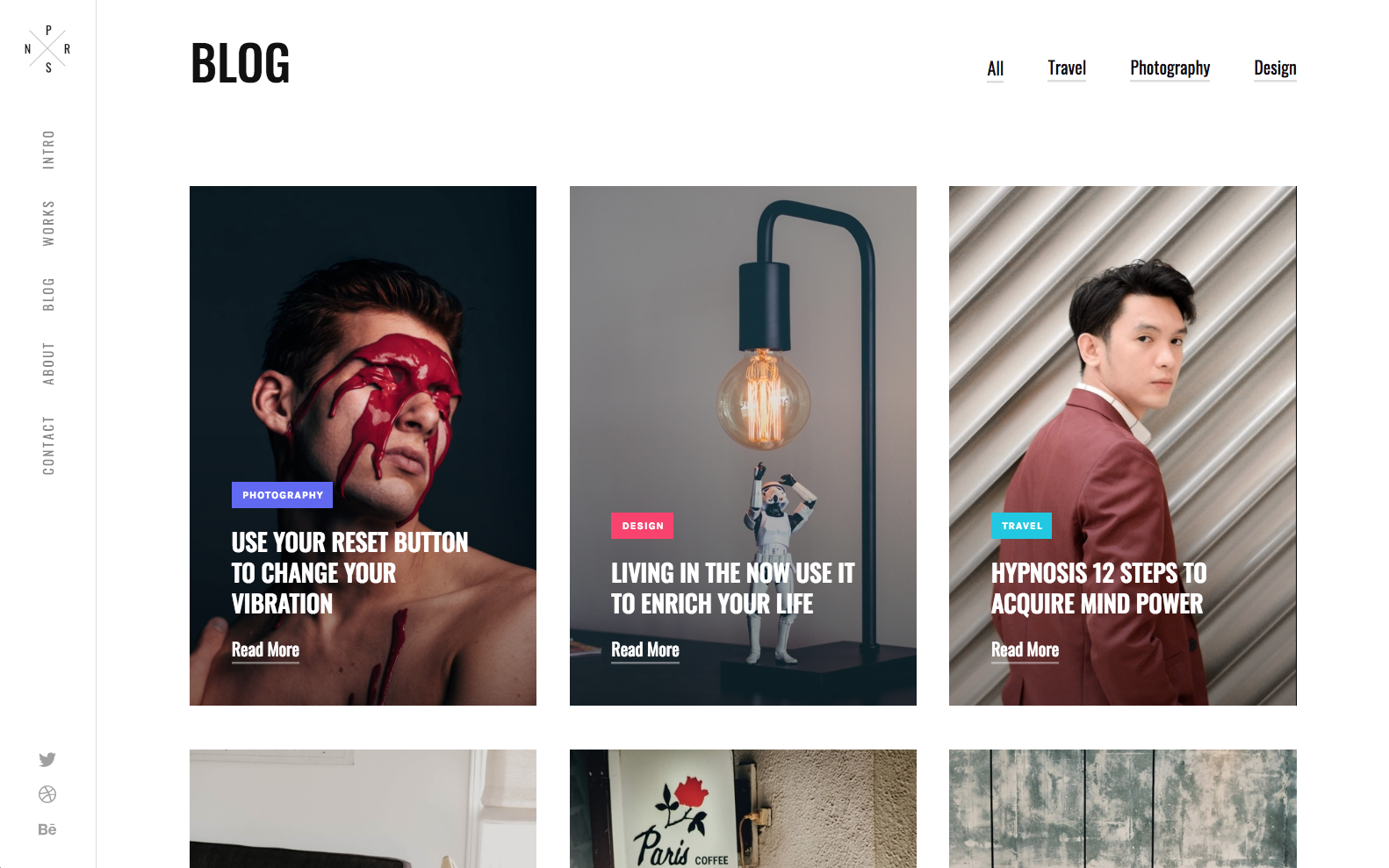1389x868 pixels.
Task: Show all posts with All filter
Action: [x=995, y=68]
